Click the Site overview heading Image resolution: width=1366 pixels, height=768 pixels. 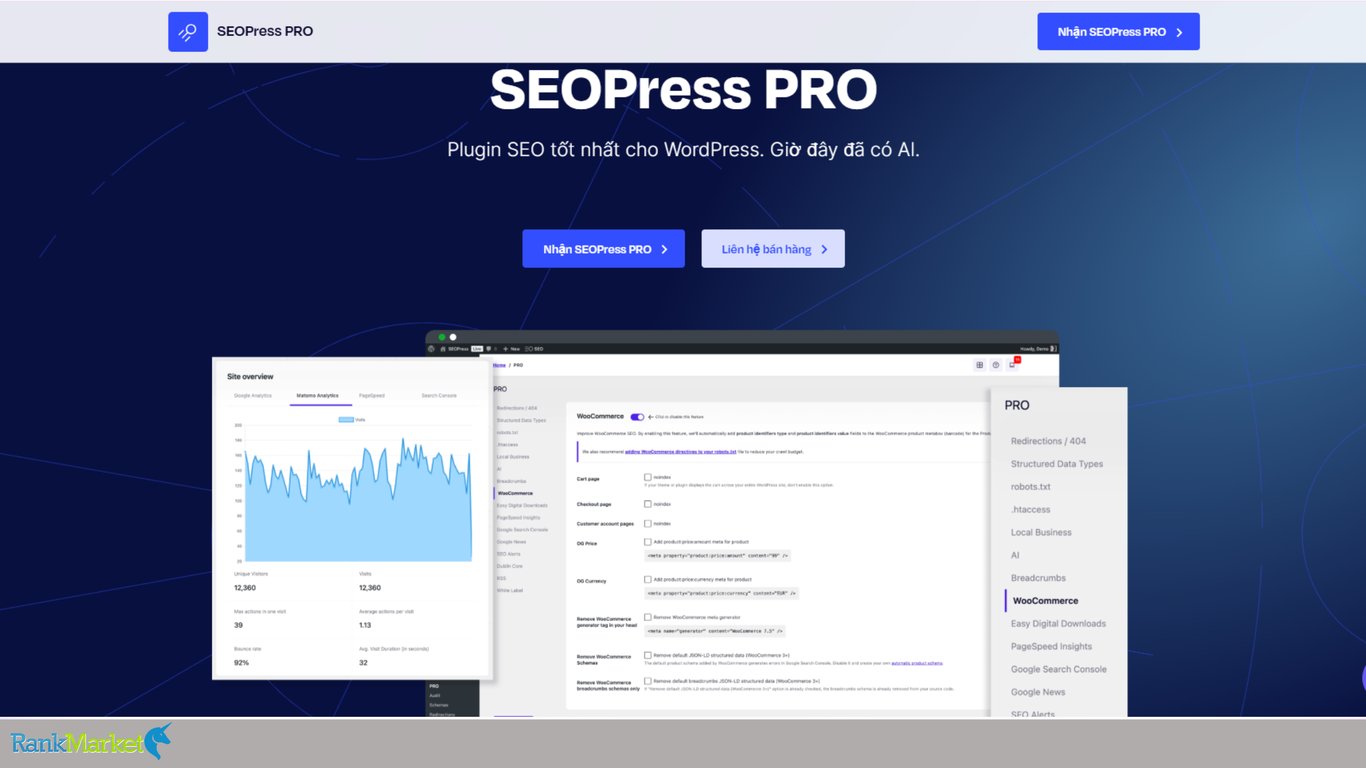(250, 377)
